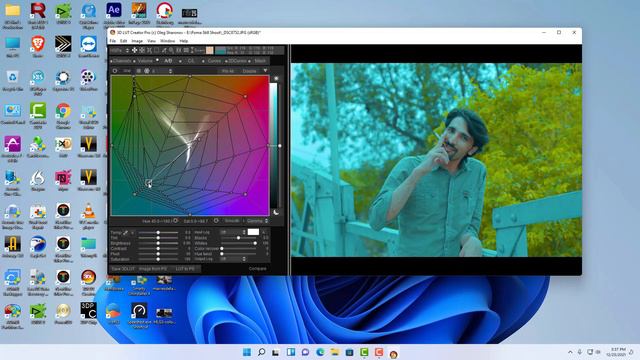Open File Explorer from taskbar
The width and height of the screenshot is (640, 360).
(x=335, y=352)
